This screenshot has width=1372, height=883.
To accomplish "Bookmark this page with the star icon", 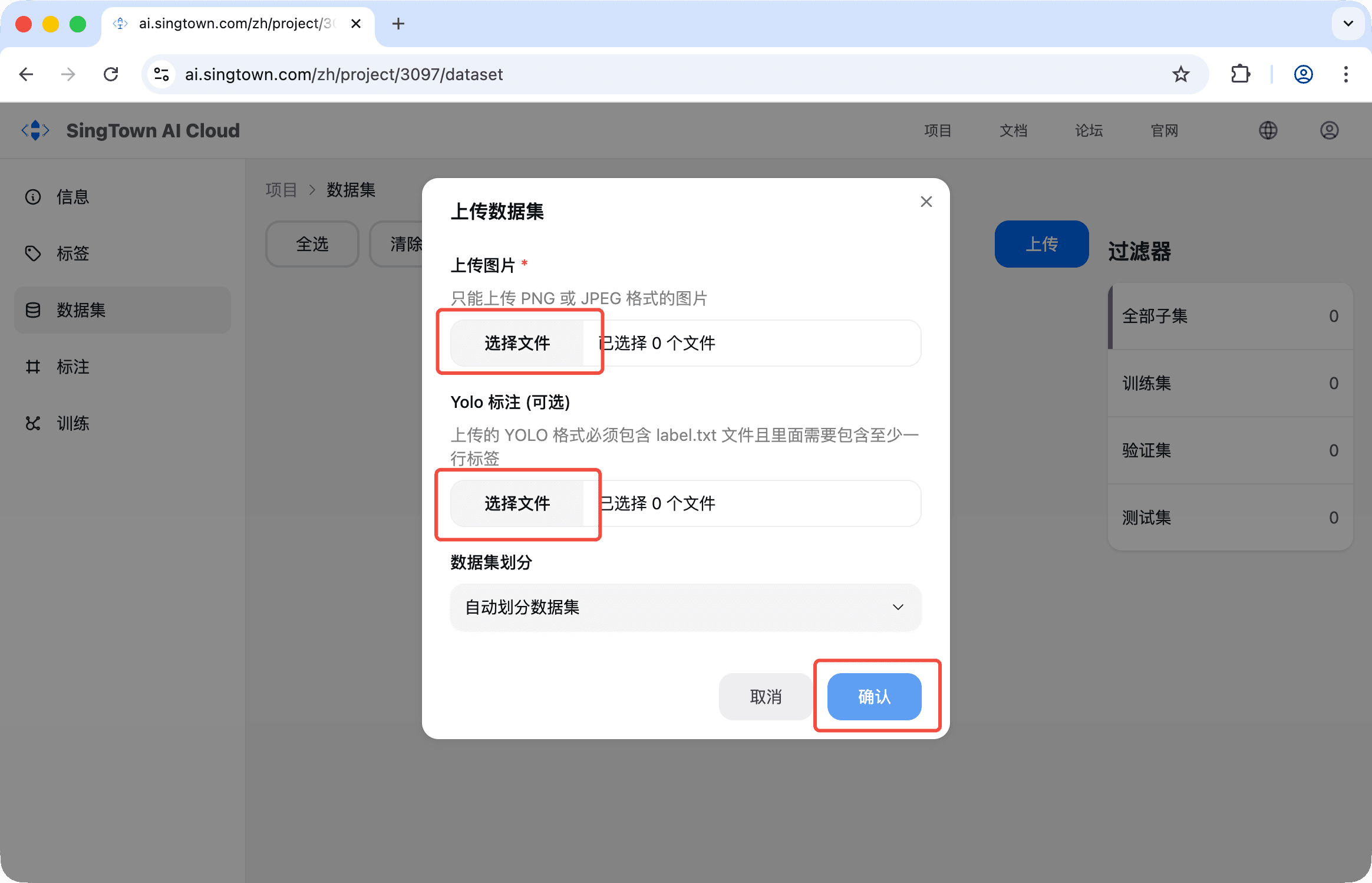I will (1180, 74).
